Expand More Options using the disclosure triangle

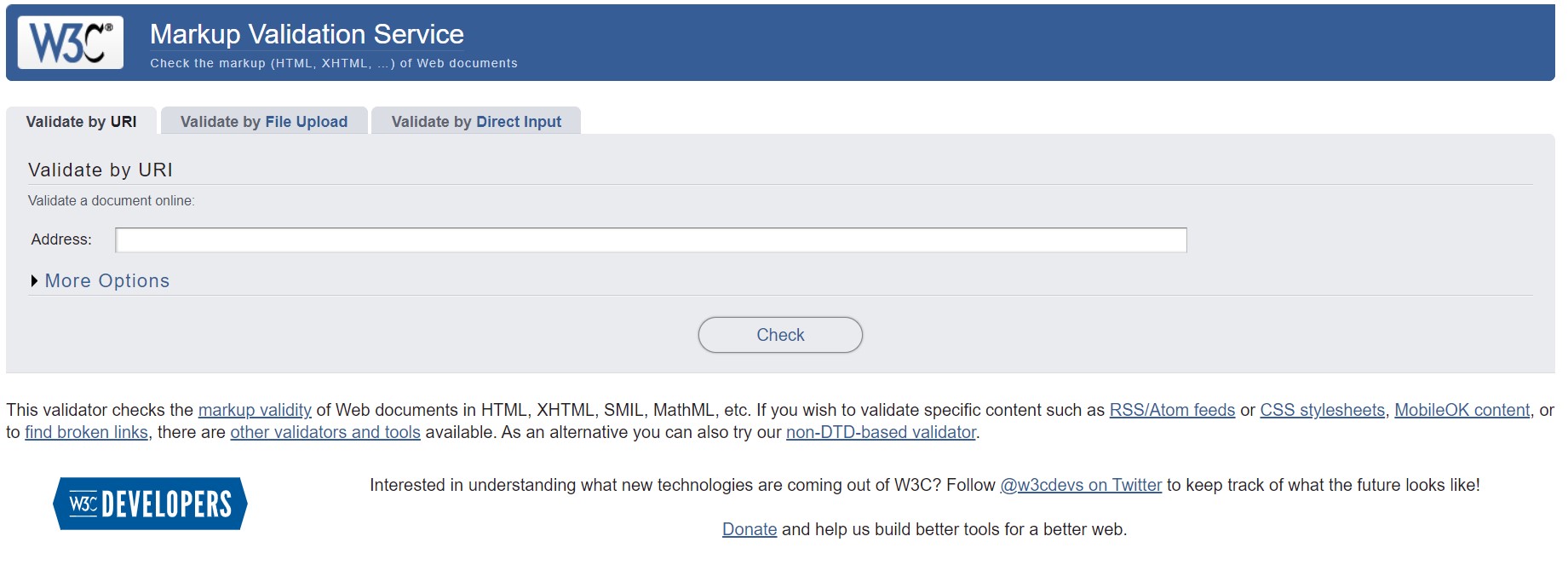[34, 281]
